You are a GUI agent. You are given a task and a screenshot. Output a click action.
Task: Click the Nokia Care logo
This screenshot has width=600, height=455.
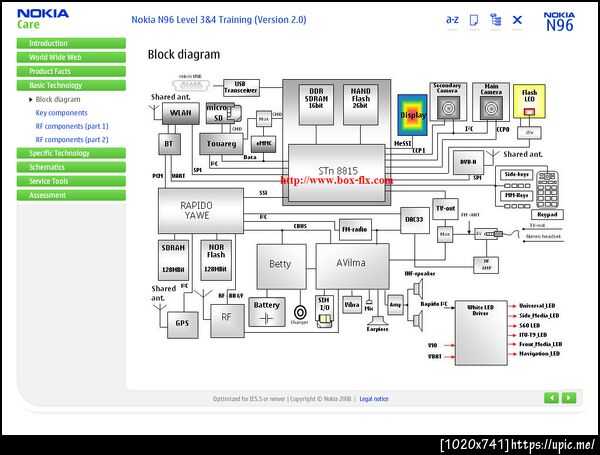tap(42, 19)
